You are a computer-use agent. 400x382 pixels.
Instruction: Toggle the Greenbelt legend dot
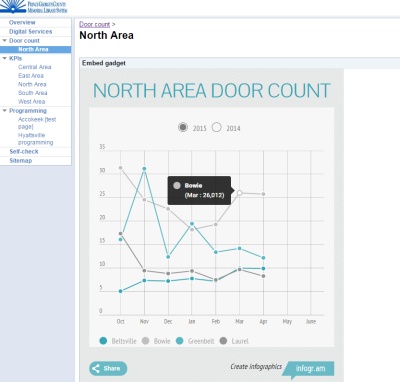tap(180, 341)
